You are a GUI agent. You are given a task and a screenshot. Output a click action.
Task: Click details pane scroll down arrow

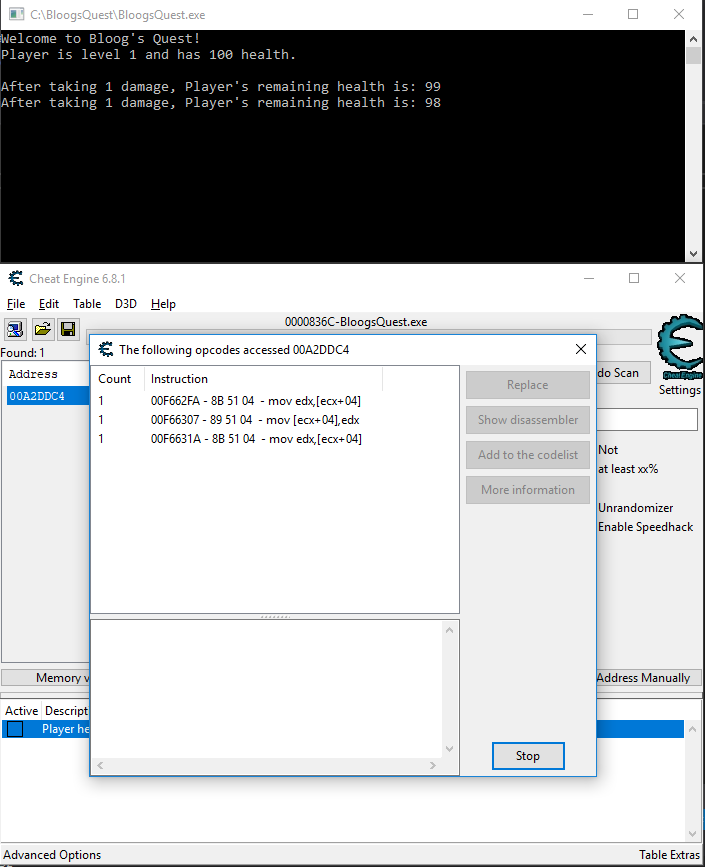[450, 749]
